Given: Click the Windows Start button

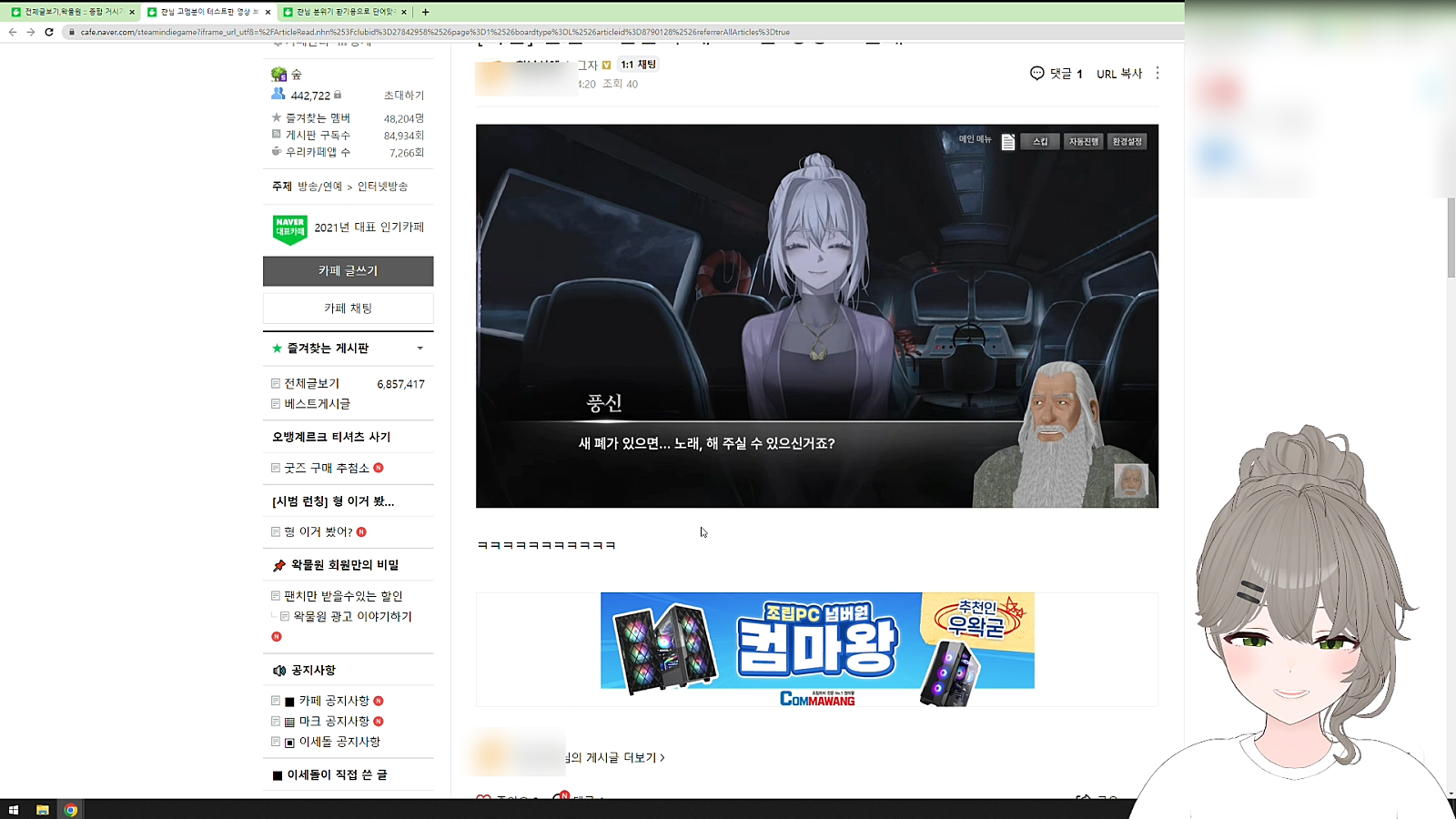Looking at the screenshot, I should click(14, 810).
